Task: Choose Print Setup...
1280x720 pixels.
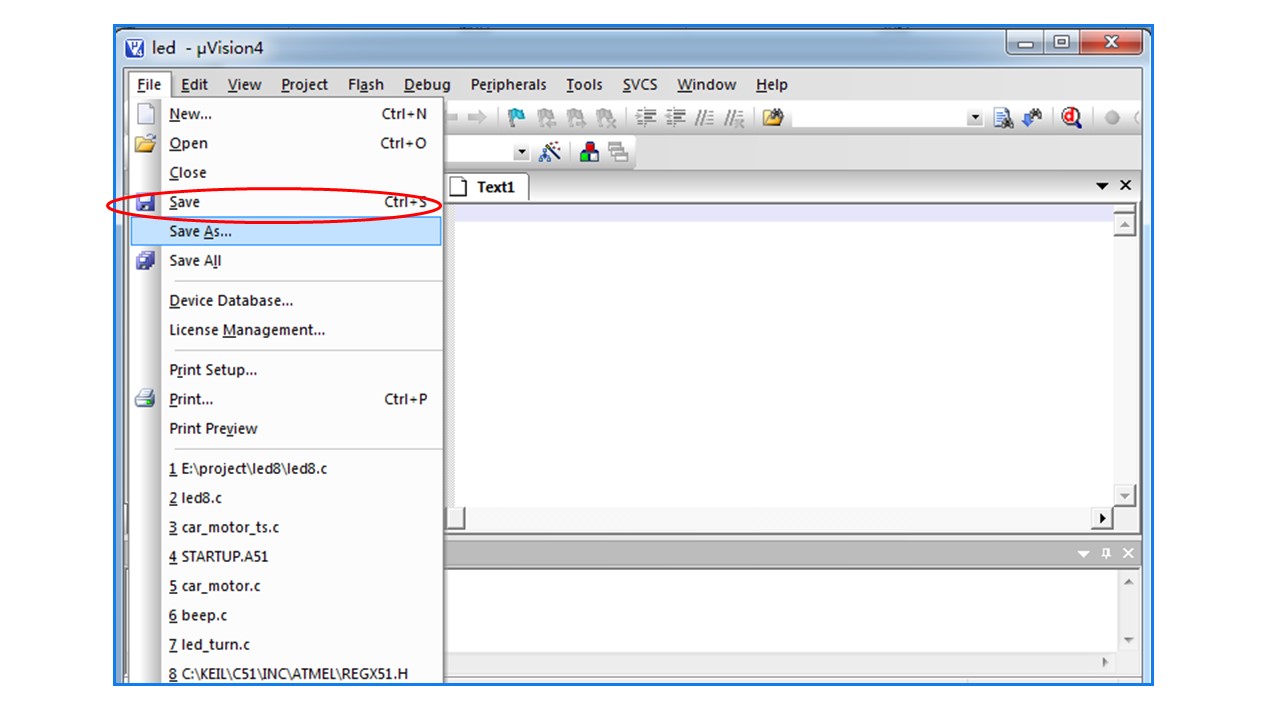Action: 286,370
